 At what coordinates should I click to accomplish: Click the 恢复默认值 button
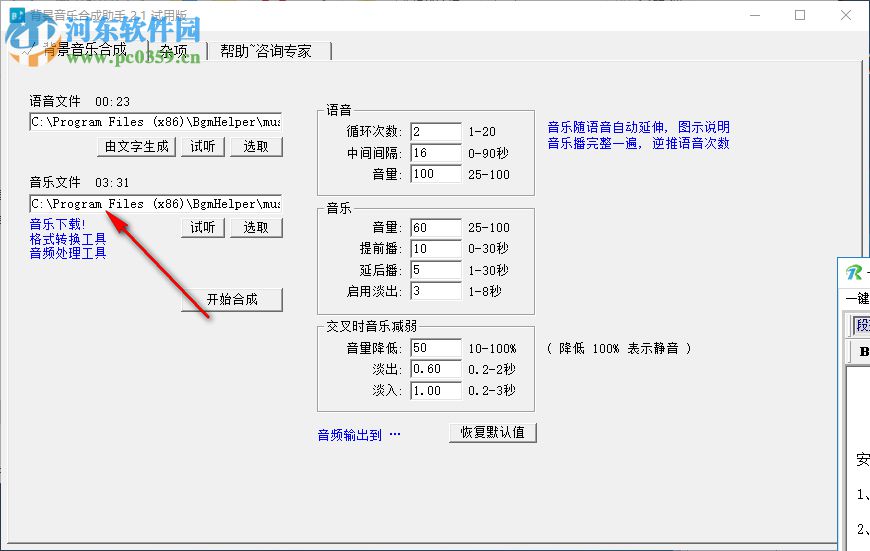(493, 432)
